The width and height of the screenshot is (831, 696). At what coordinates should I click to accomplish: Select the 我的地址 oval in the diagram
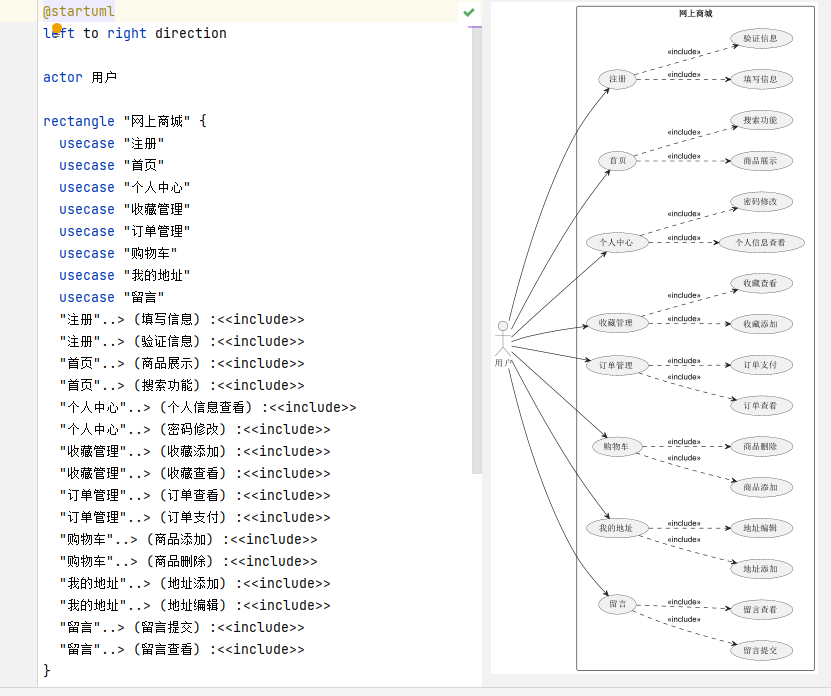[x=617, y=528]
